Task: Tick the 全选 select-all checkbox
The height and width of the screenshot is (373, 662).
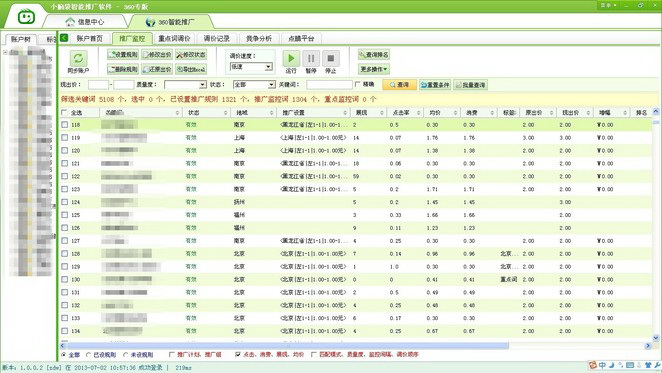Action: (x=64, y=113)
